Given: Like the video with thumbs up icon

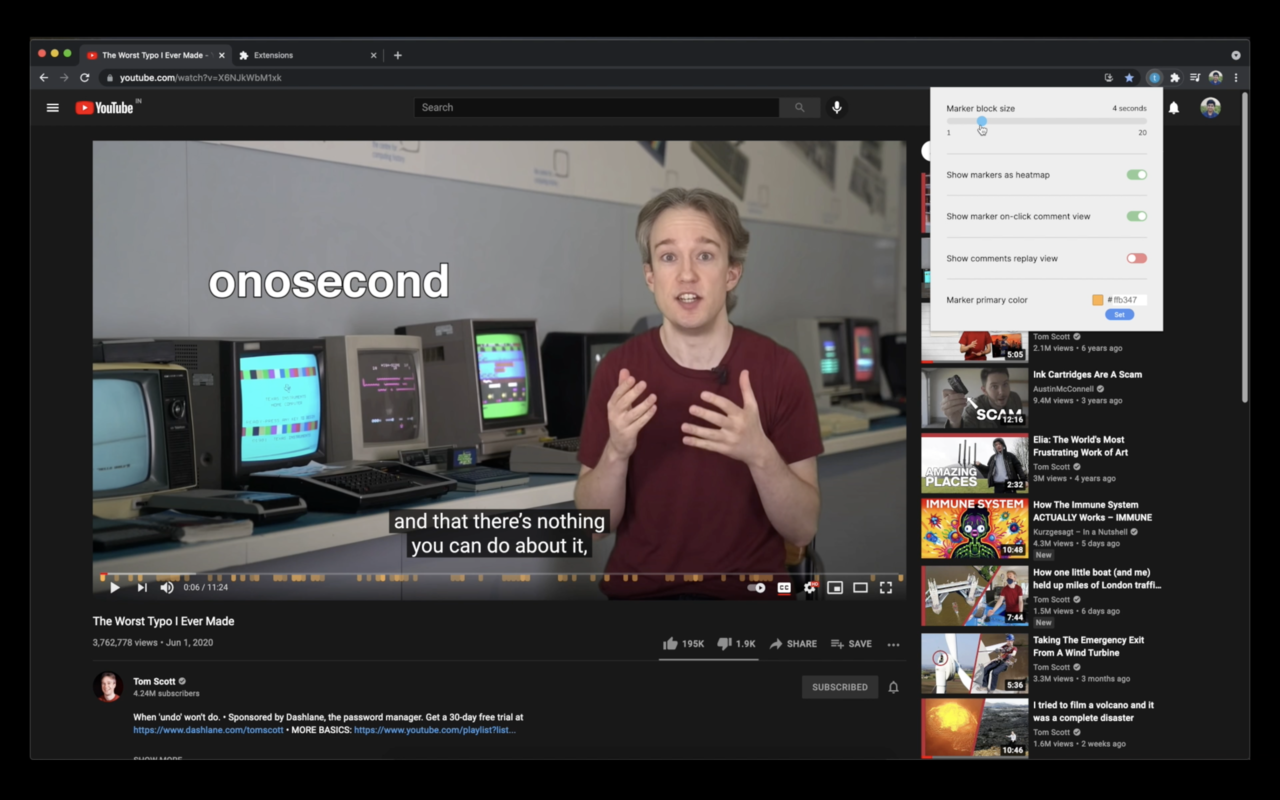Looking at the screenshot, I should pyautogui.click(x=670, y=644).
